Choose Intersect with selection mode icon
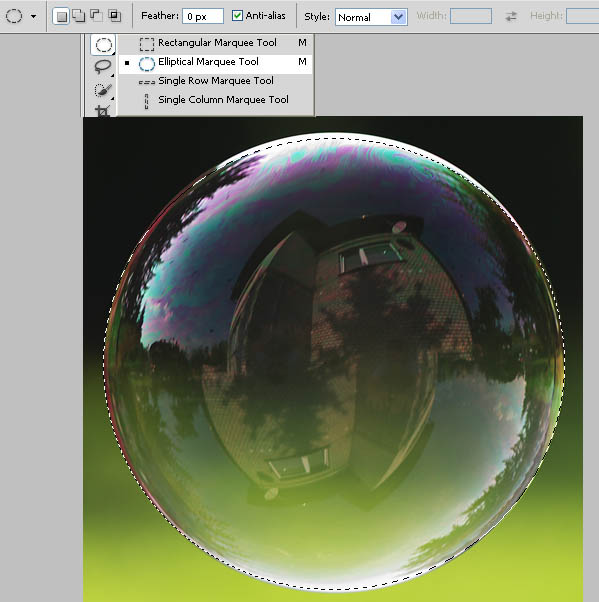 (x=114, y=16)
